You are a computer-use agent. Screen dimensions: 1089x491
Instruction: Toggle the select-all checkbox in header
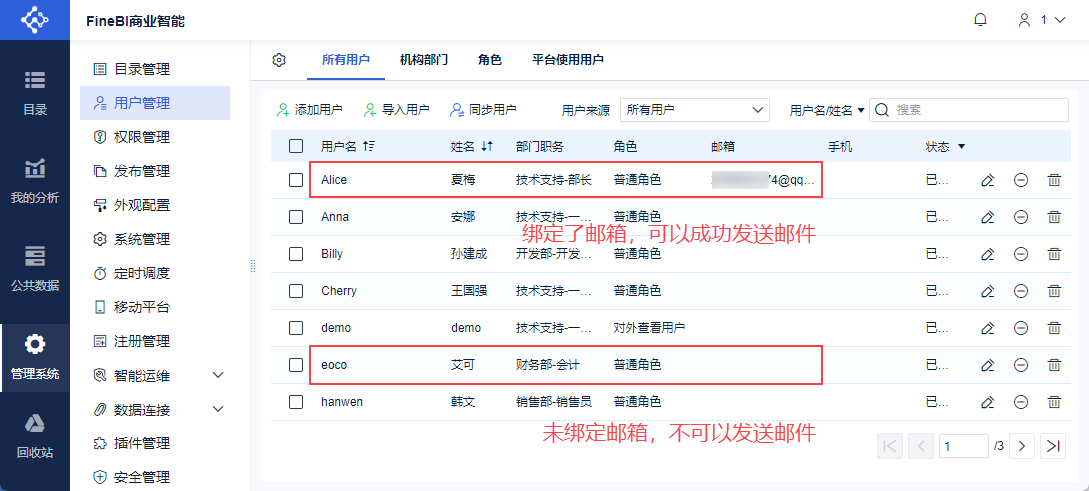(296, 146)
